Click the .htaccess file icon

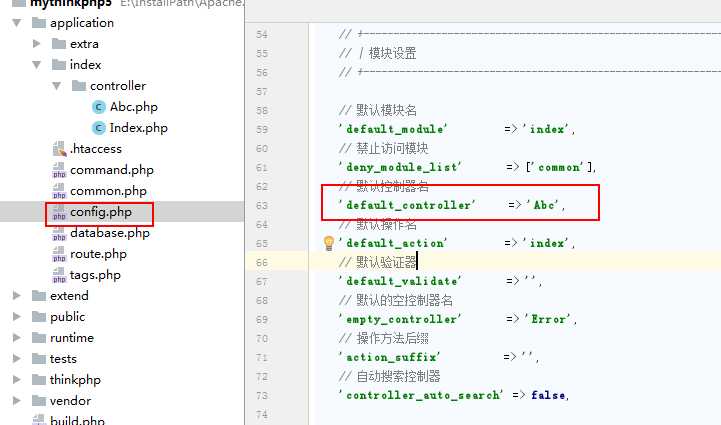[x=59, y=149]
